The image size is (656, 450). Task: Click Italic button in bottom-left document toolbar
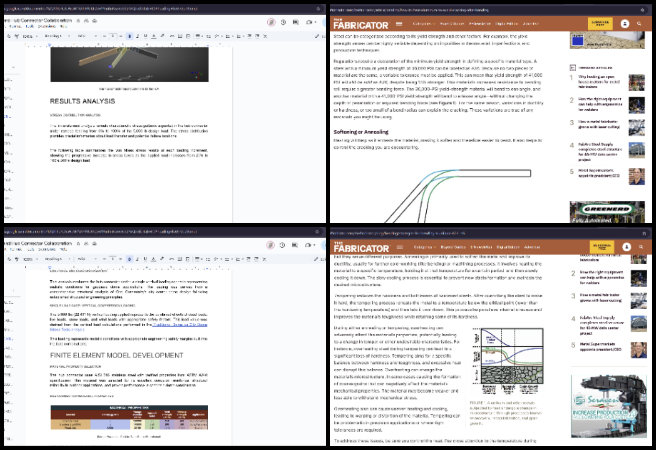click(x=139, y=260)
